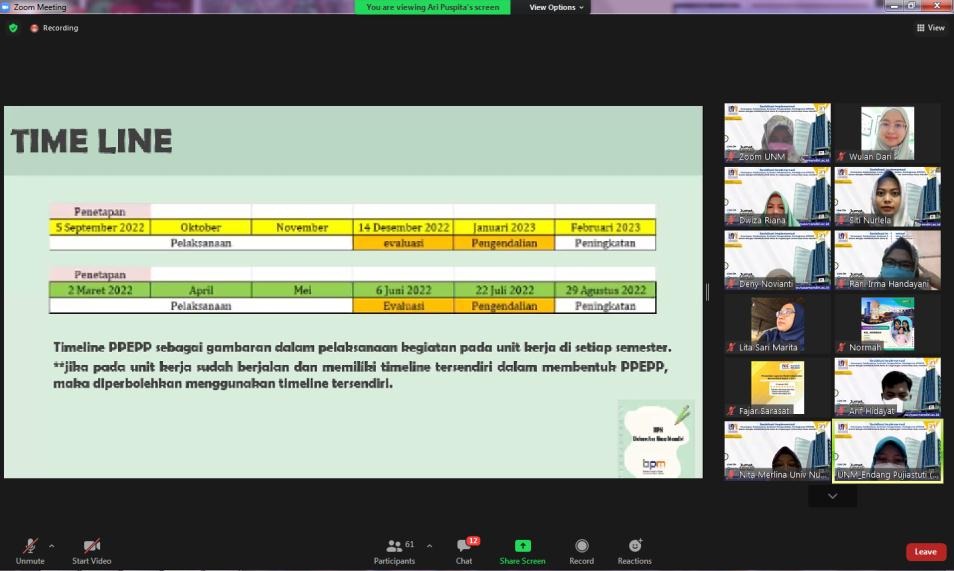Unmute the microphone

[30, 546]
